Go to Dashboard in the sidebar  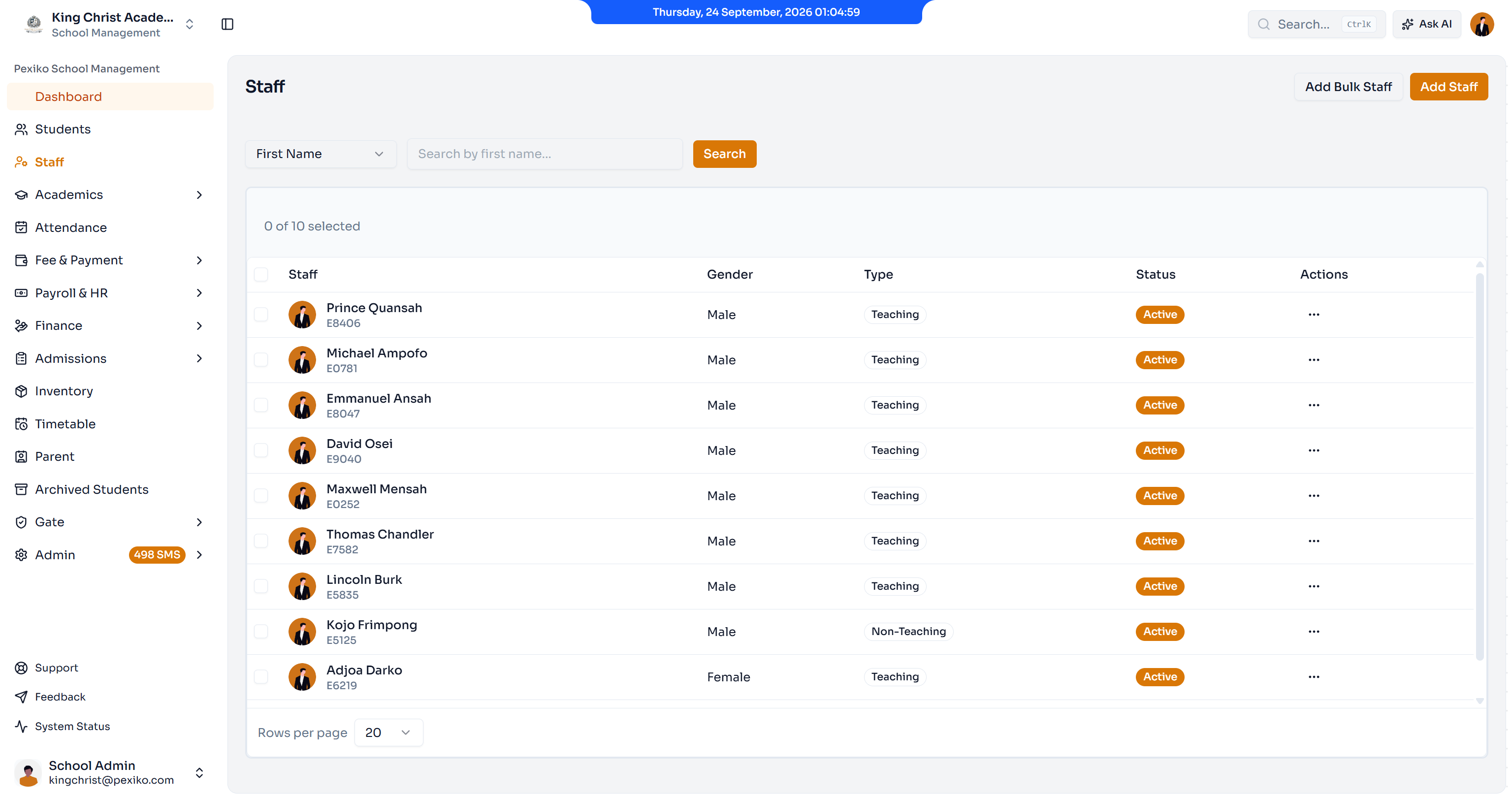110,96
